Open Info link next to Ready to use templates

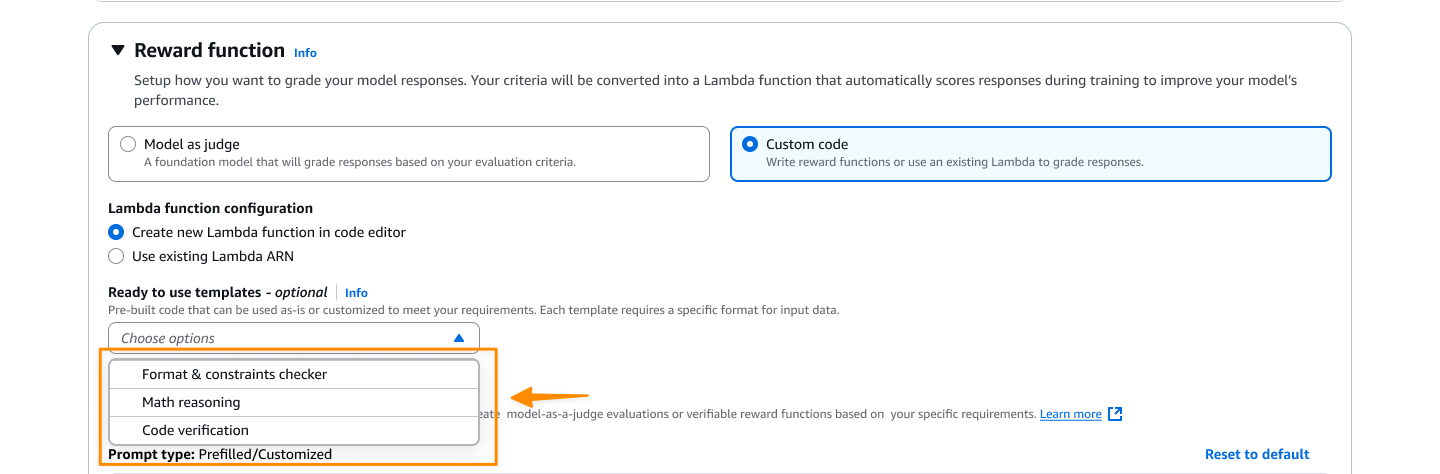coord(356,293)
